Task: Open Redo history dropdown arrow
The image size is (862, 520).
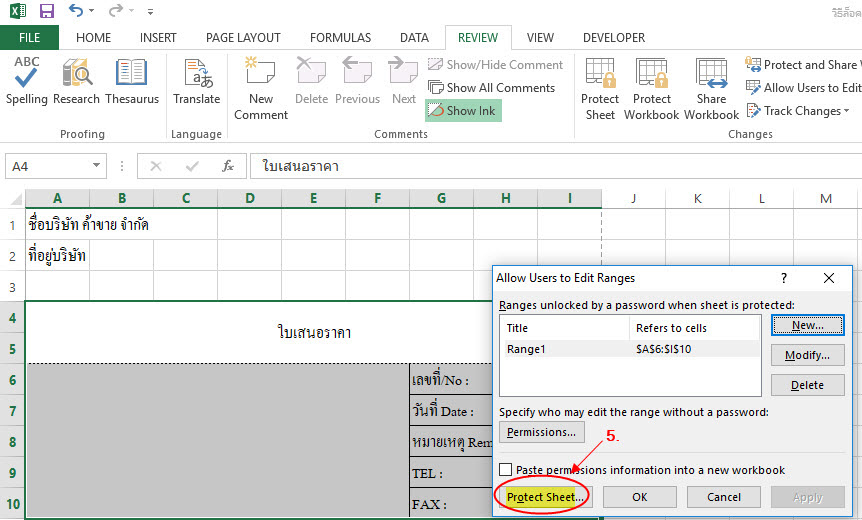Action: pos(131,10)
